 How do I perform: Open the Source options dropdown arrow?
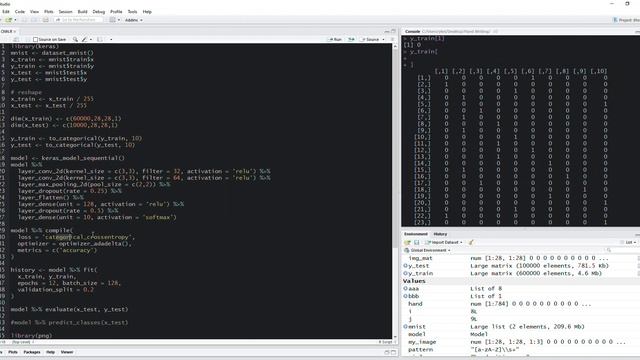[383, 40]
